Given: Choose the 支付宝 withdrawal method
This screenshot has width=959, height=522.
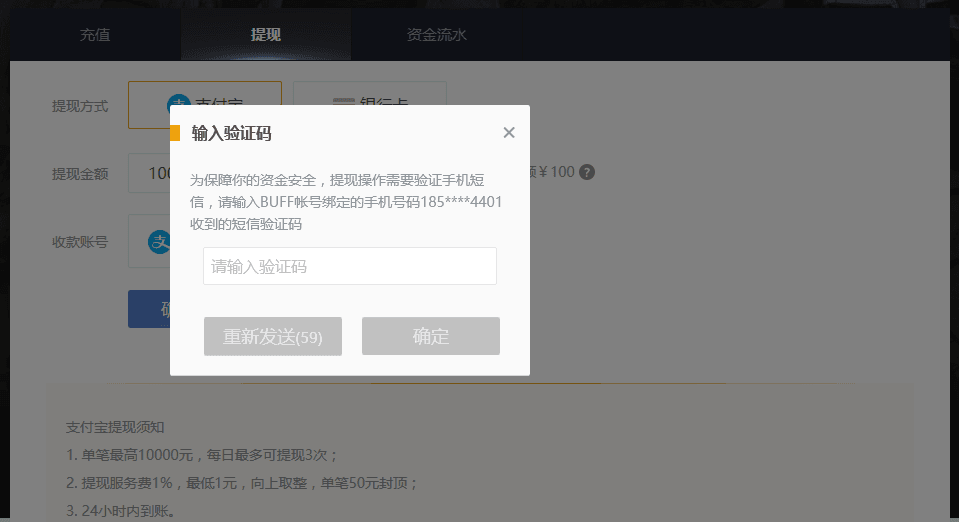Looking at the screenshot, I should tap(205, 93).
